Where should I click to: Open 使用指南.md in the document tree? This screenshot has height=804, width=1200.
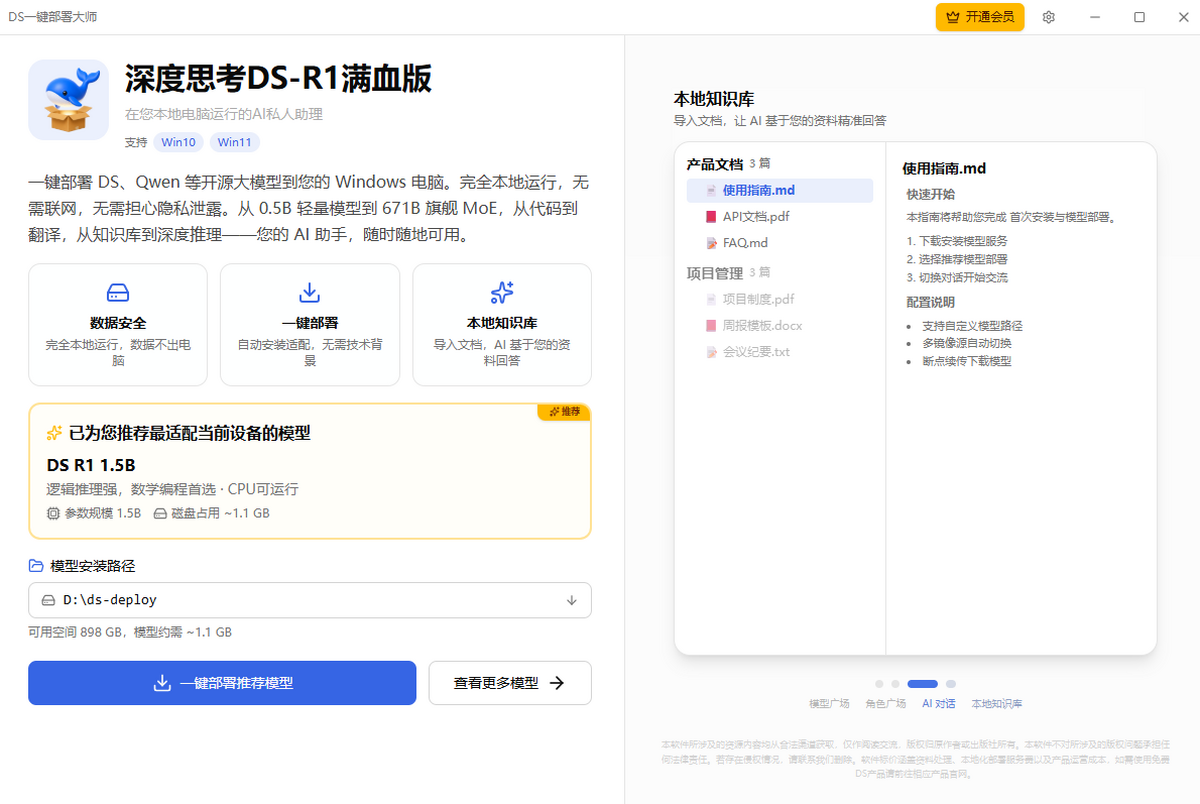point(779,190)
